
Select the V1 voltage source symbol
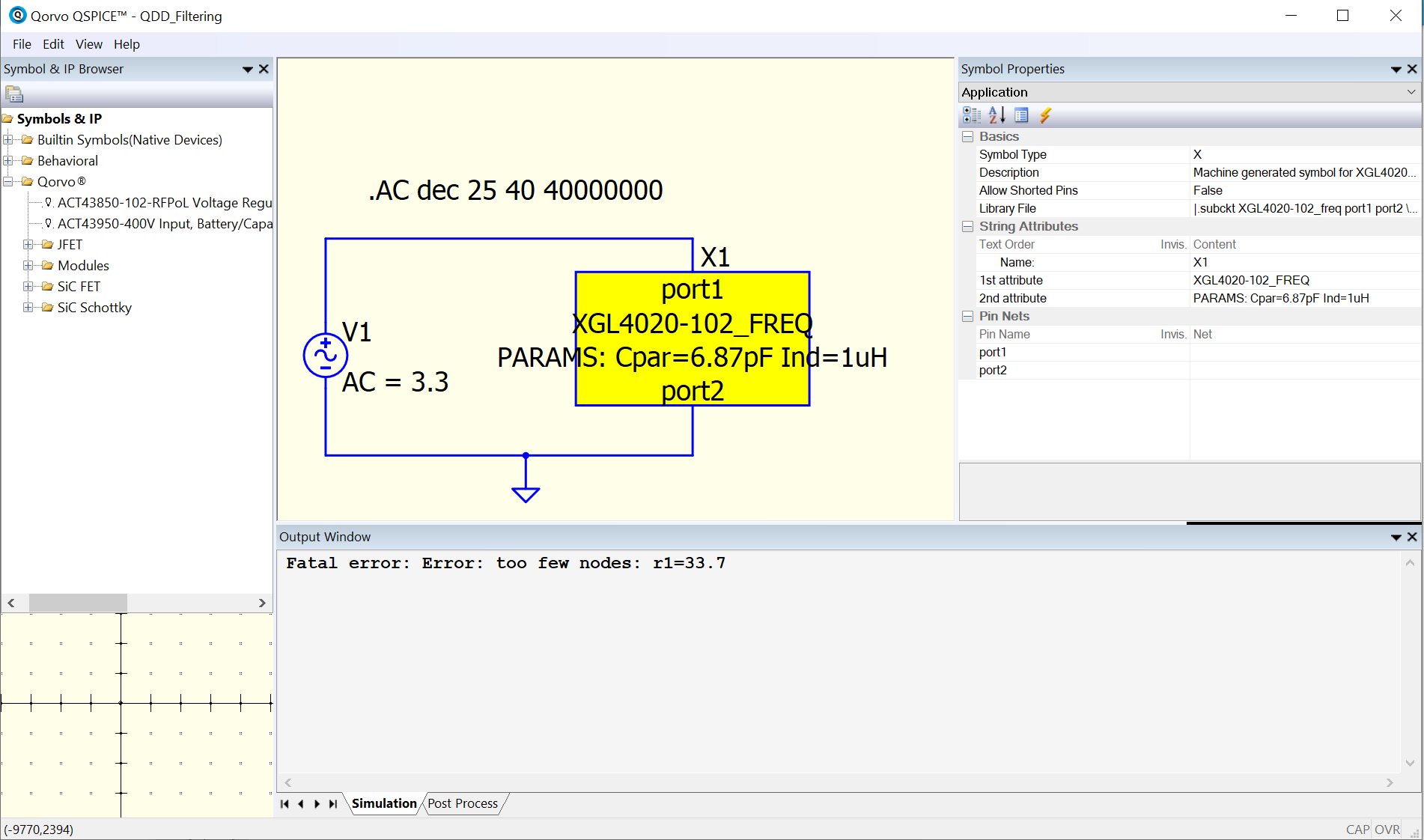(x=325, y=355)
